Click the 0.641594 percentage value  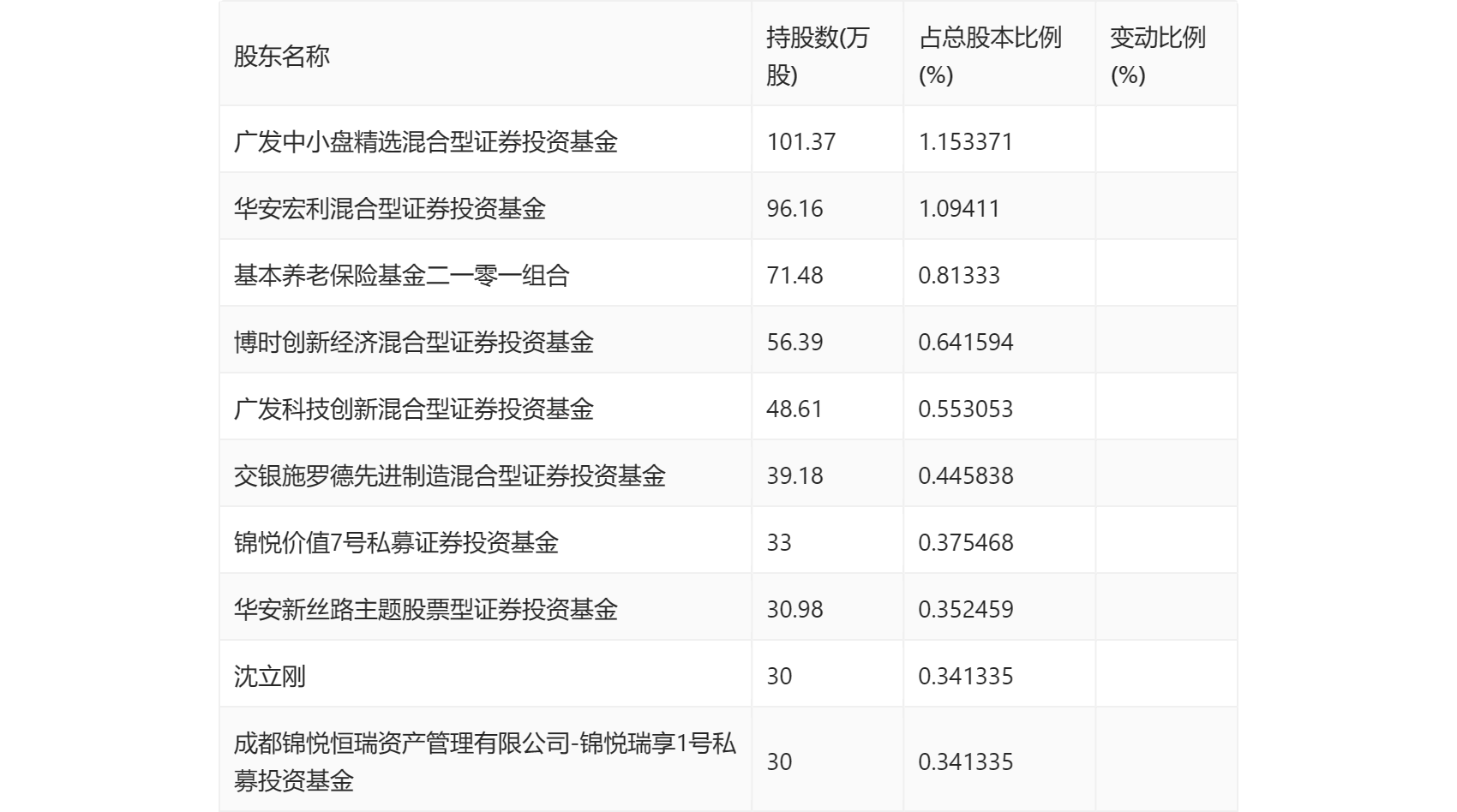pos(966,342)
